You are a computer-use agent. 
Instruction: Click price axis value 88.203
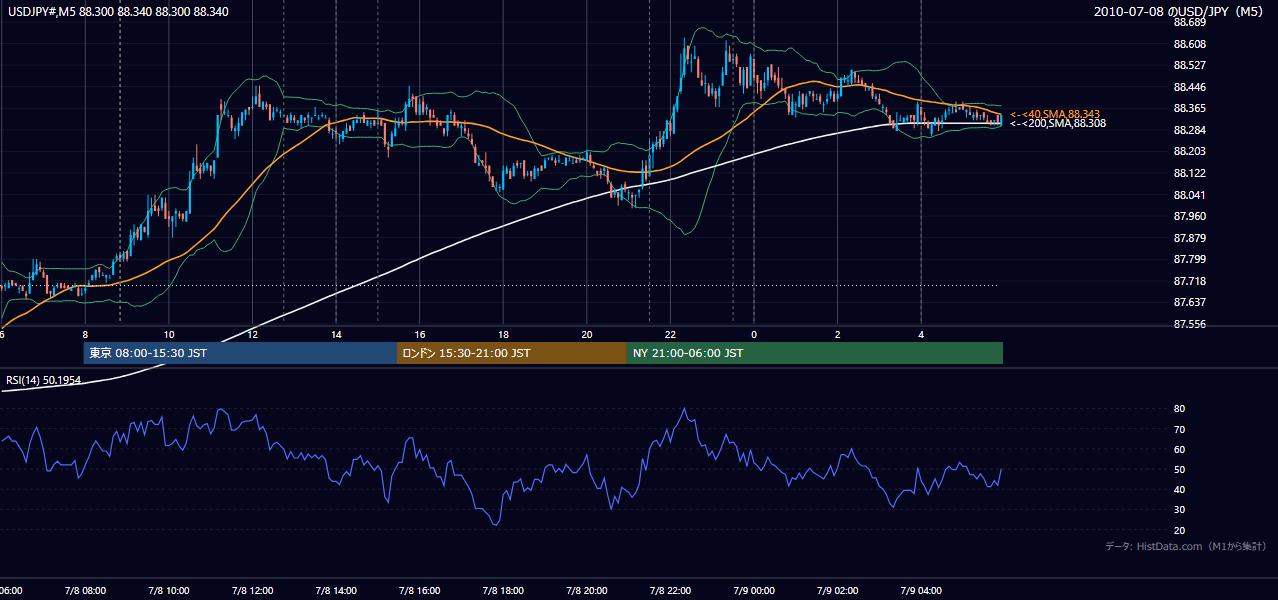[x=1189, y=151]
